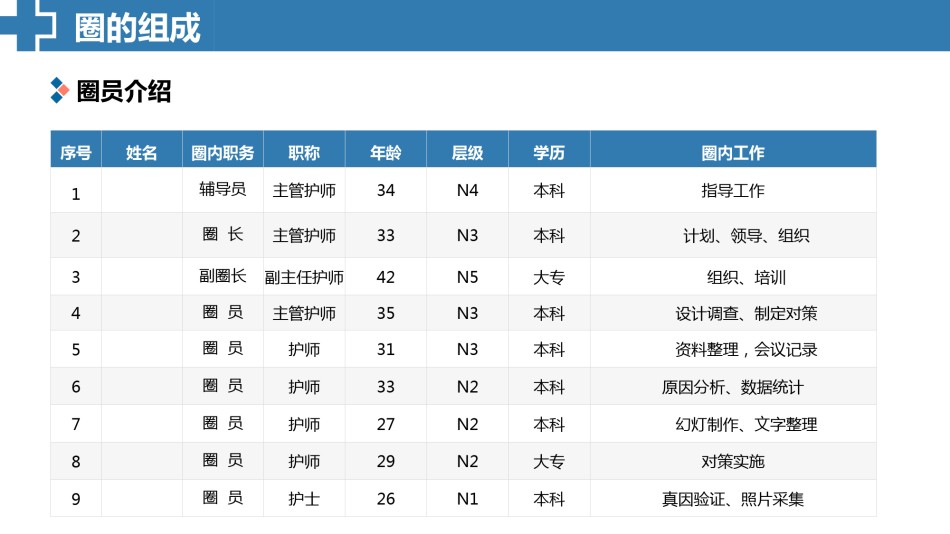Select the 副主任护师 title cell

(x=304, y=278)
